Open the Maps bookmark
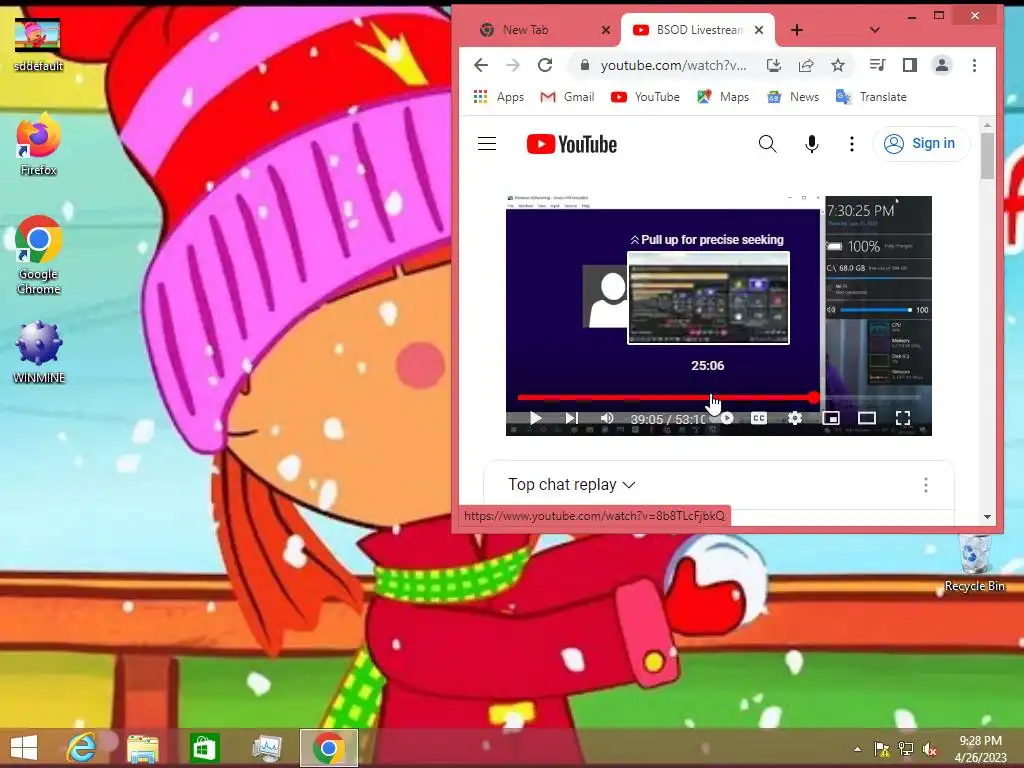The height and width of the screenshot is (768, 1024). 723,97
